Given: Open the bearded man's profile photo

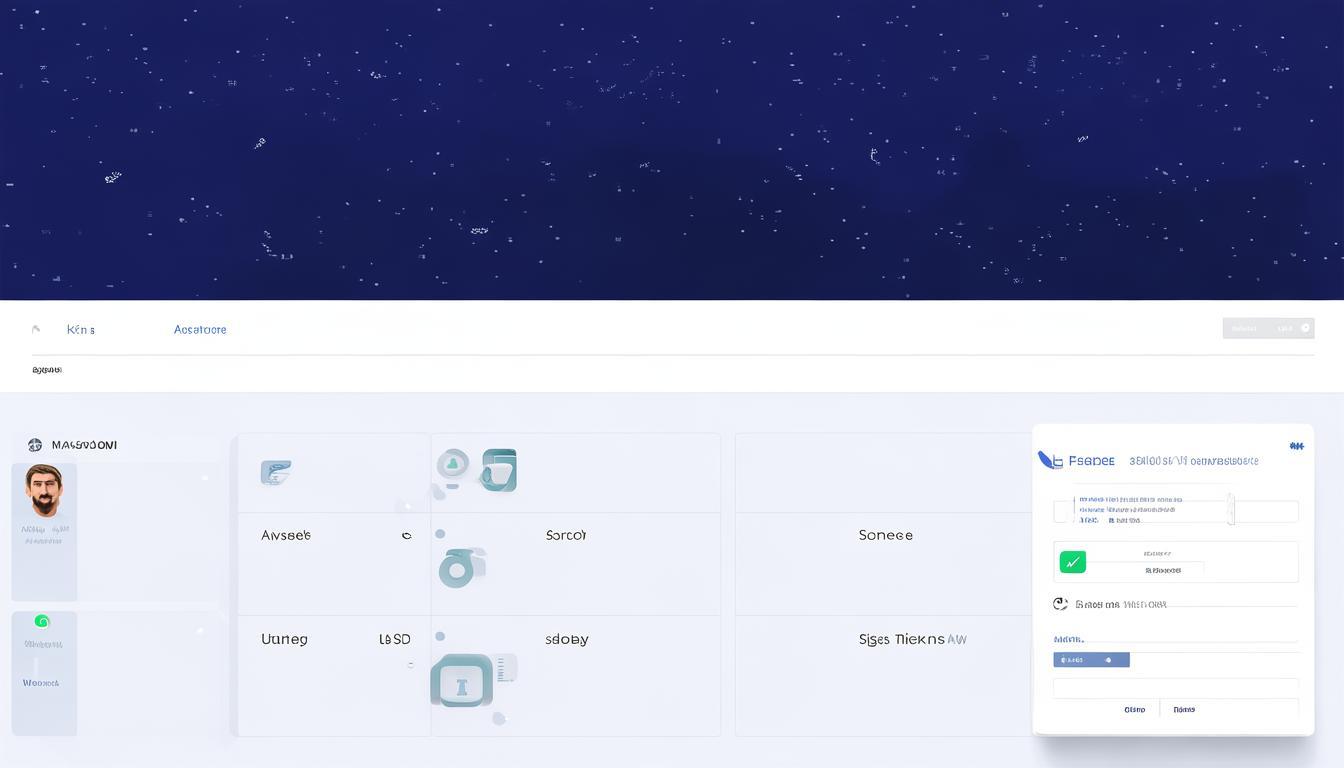Looking at the screenshot, I should (44, 490).
